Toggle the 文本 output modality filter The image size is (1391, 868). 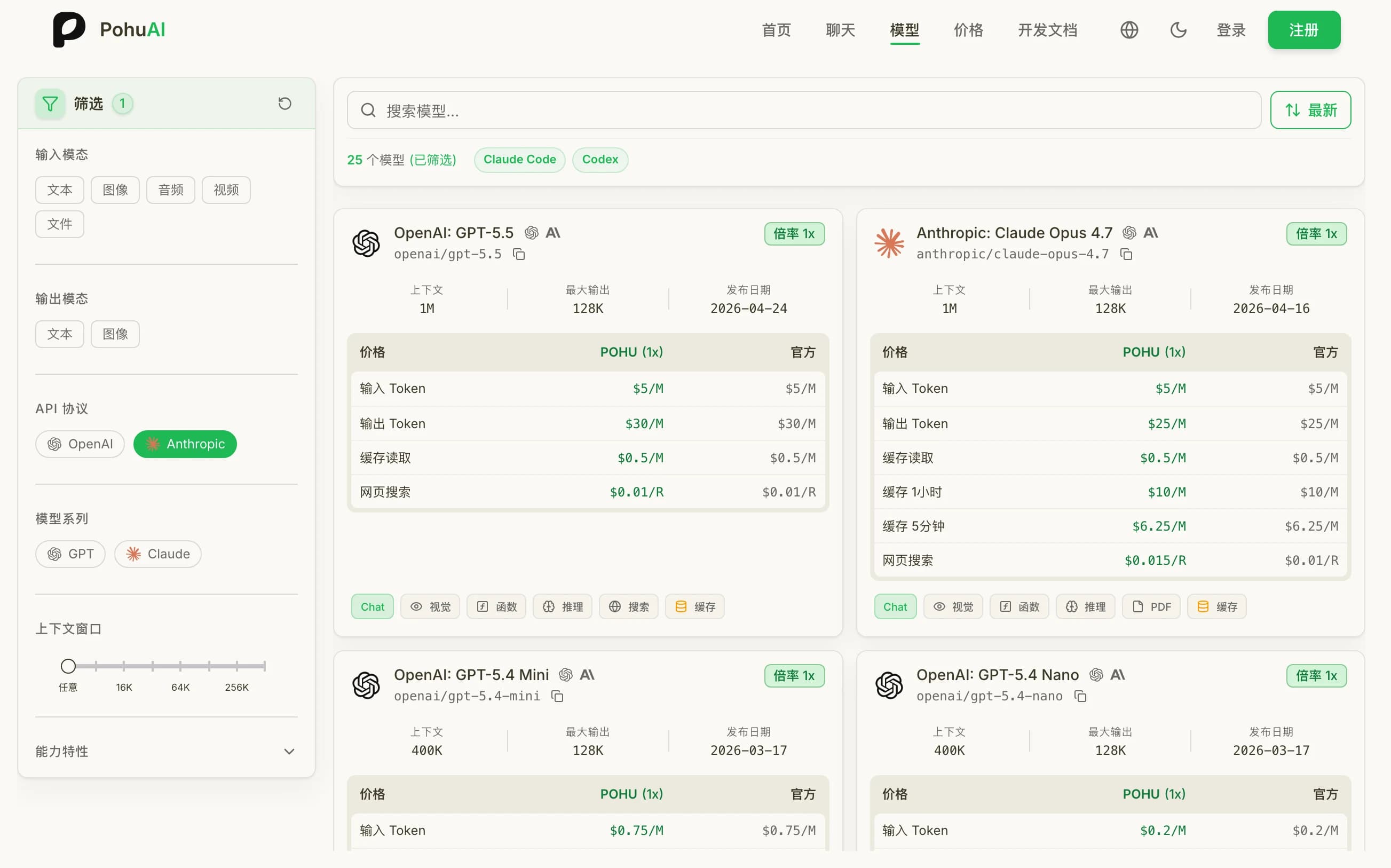tap(60, 334)
